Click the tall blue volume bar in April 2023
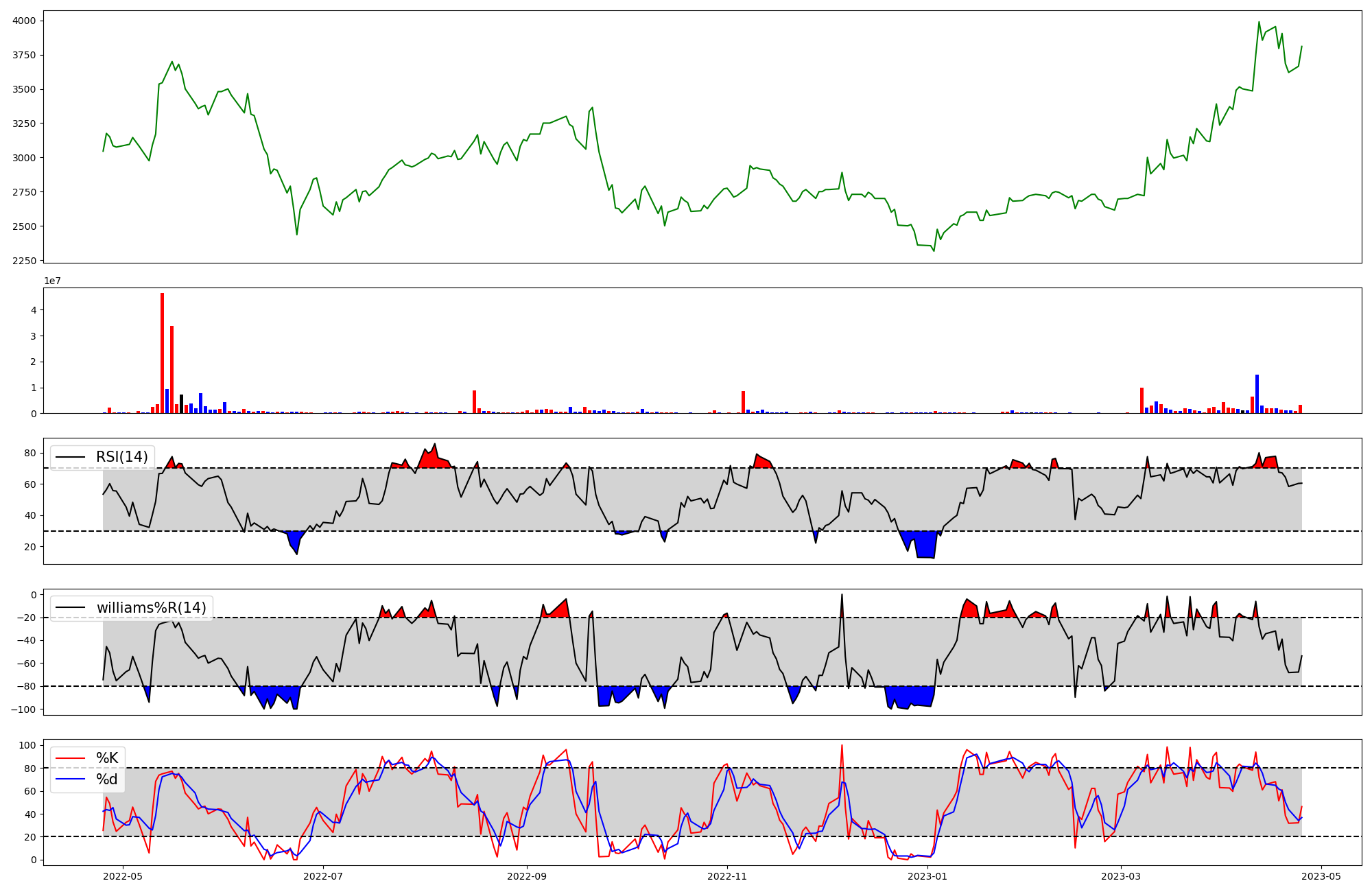1372x892 pixels. pyautogui.click(x=1257, y=394)
